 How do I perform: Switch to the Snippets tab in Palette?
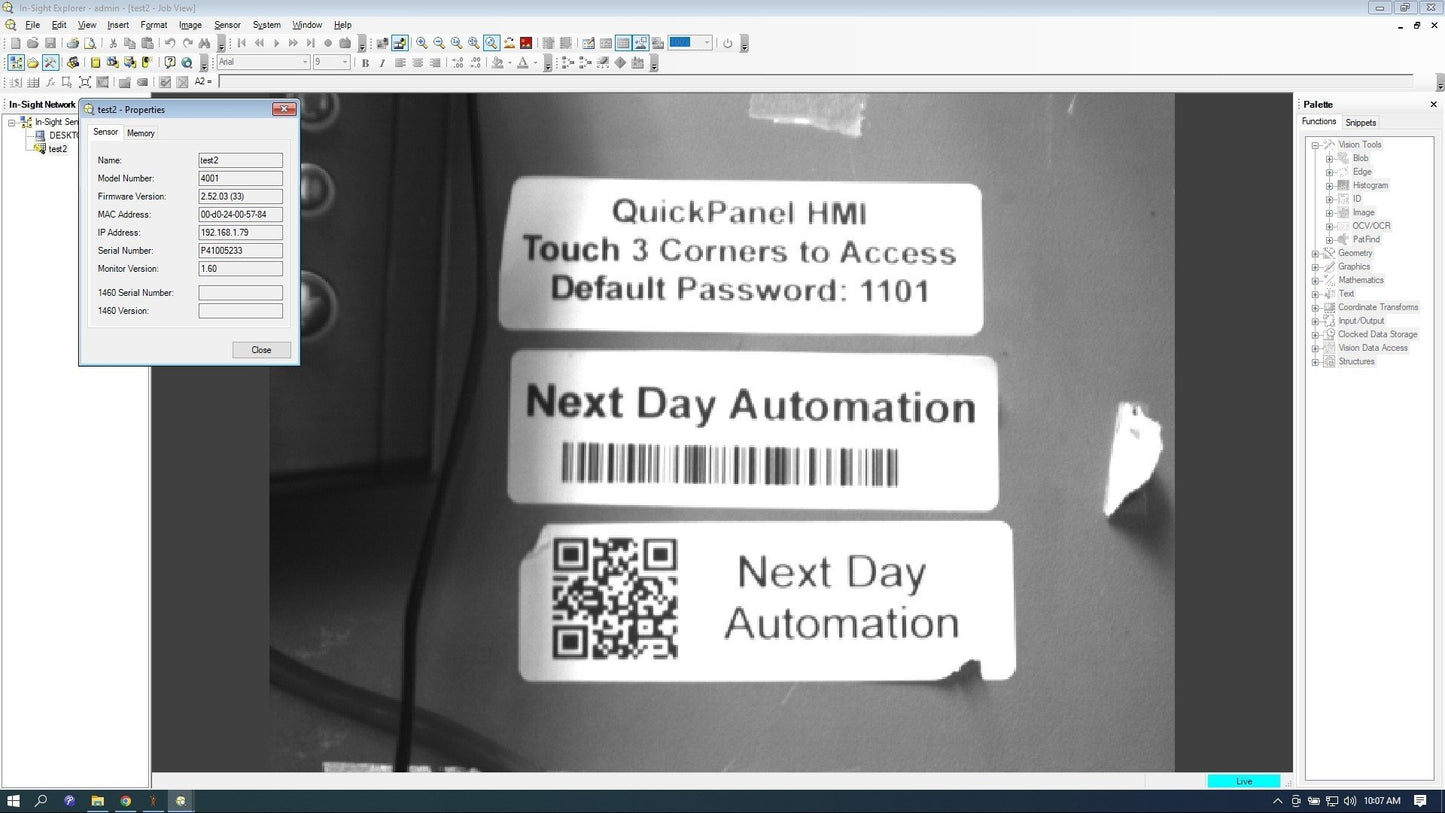click(1360, 122)
